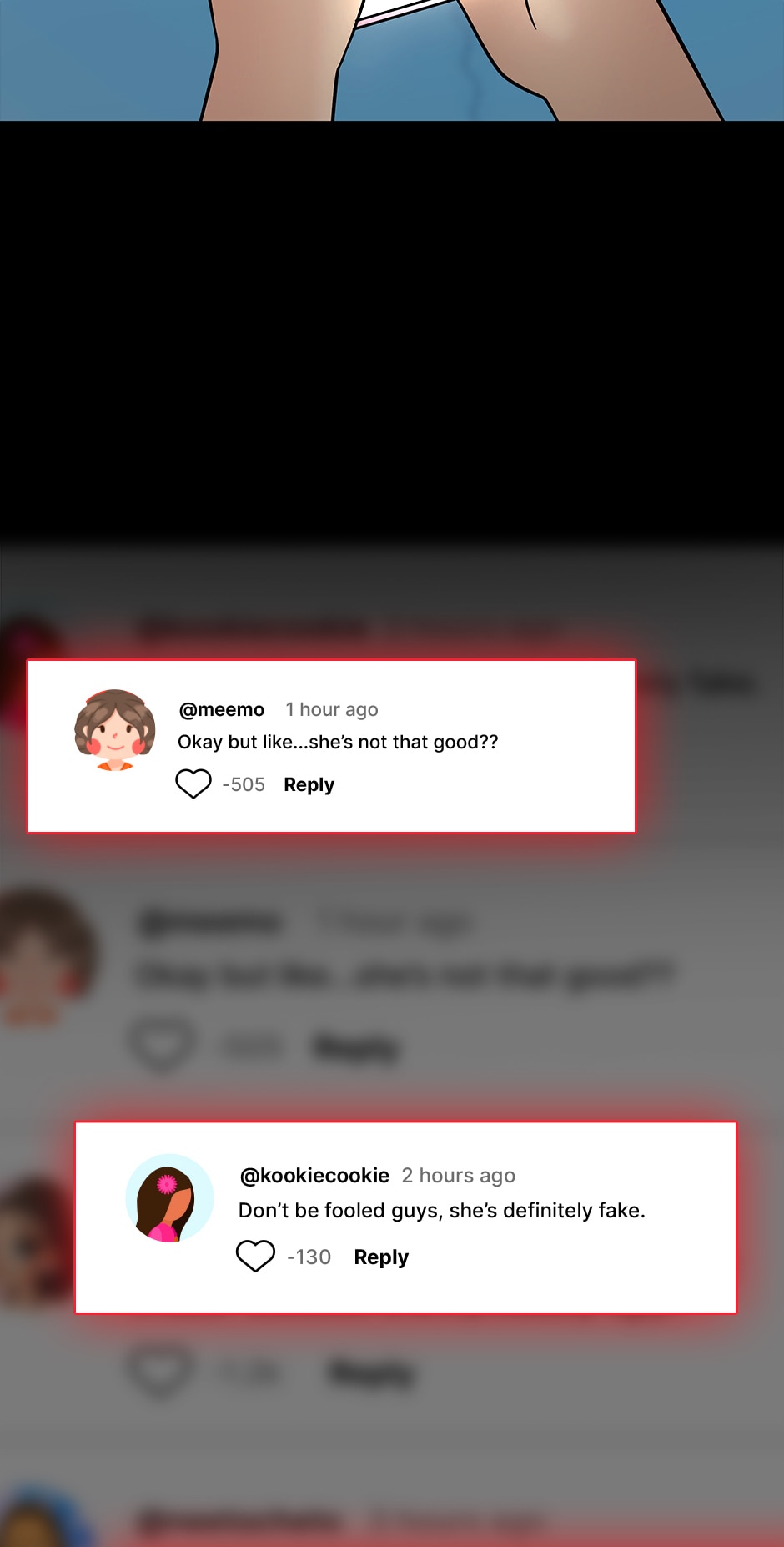Screen dimensions: 784x1547
Task: Reply to @kookiecookie's comment
Action: click(381, 1257)
